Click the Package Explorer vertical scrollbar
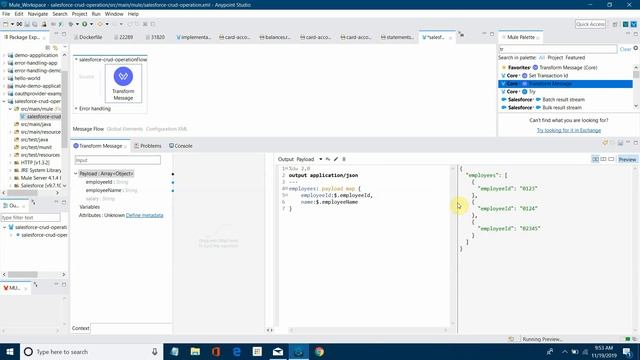This screenshot has width=640, height=360. click(x=64, y=110)
